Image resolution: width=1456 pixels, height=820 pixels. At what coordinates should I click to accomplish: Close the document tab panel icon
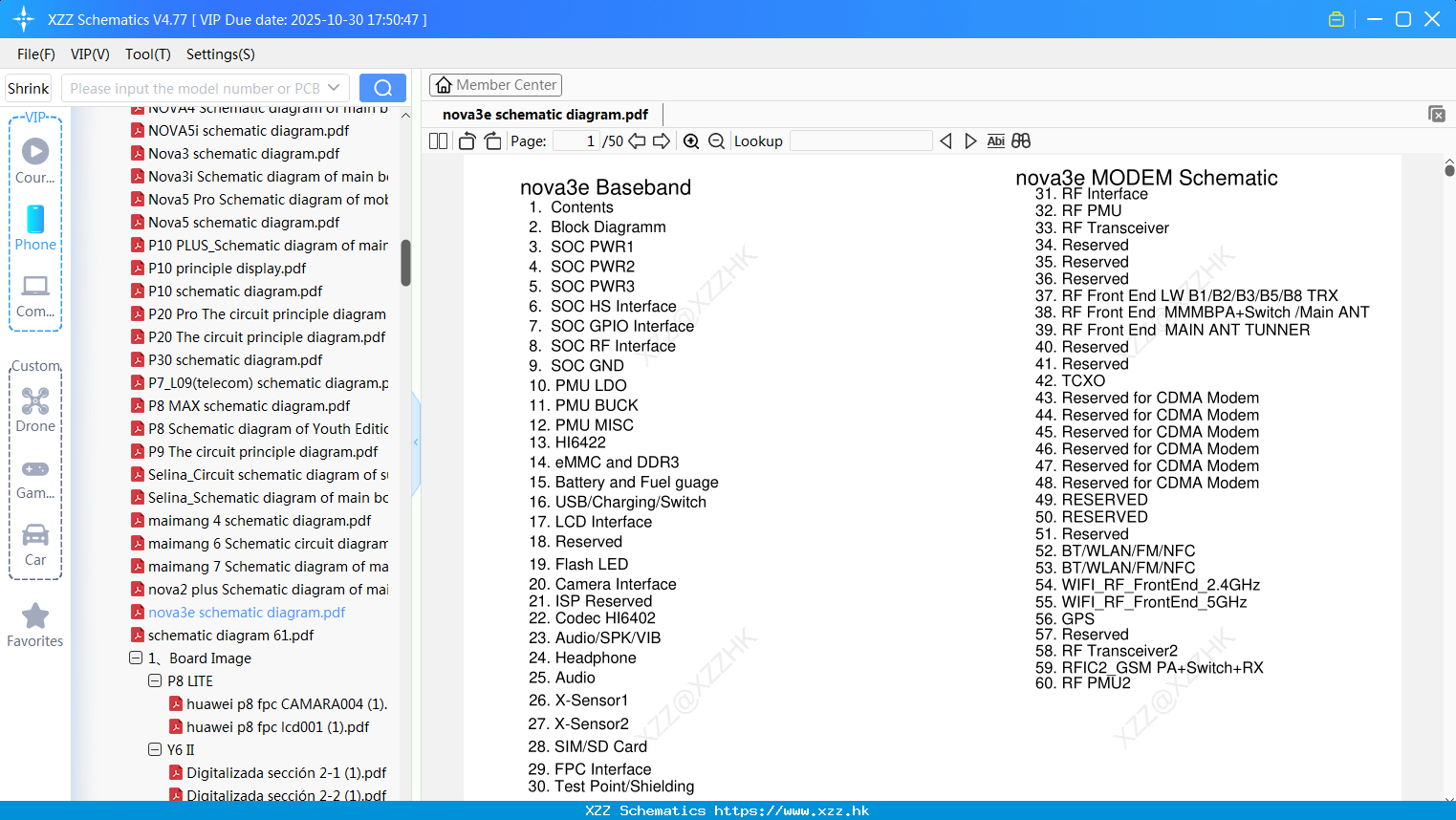(x=1436, y=114)
